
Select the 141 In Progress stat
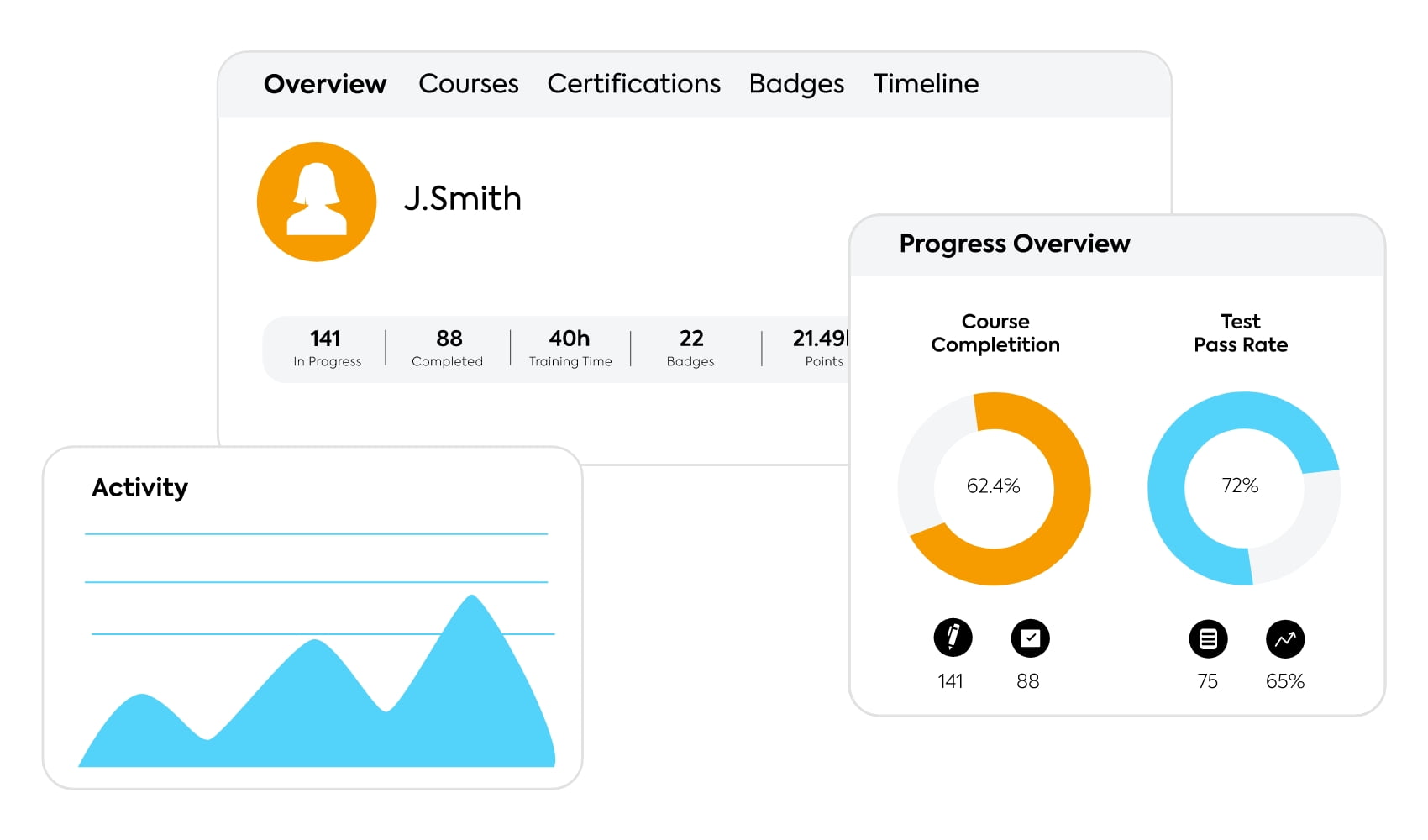click(x=327, y=349)
